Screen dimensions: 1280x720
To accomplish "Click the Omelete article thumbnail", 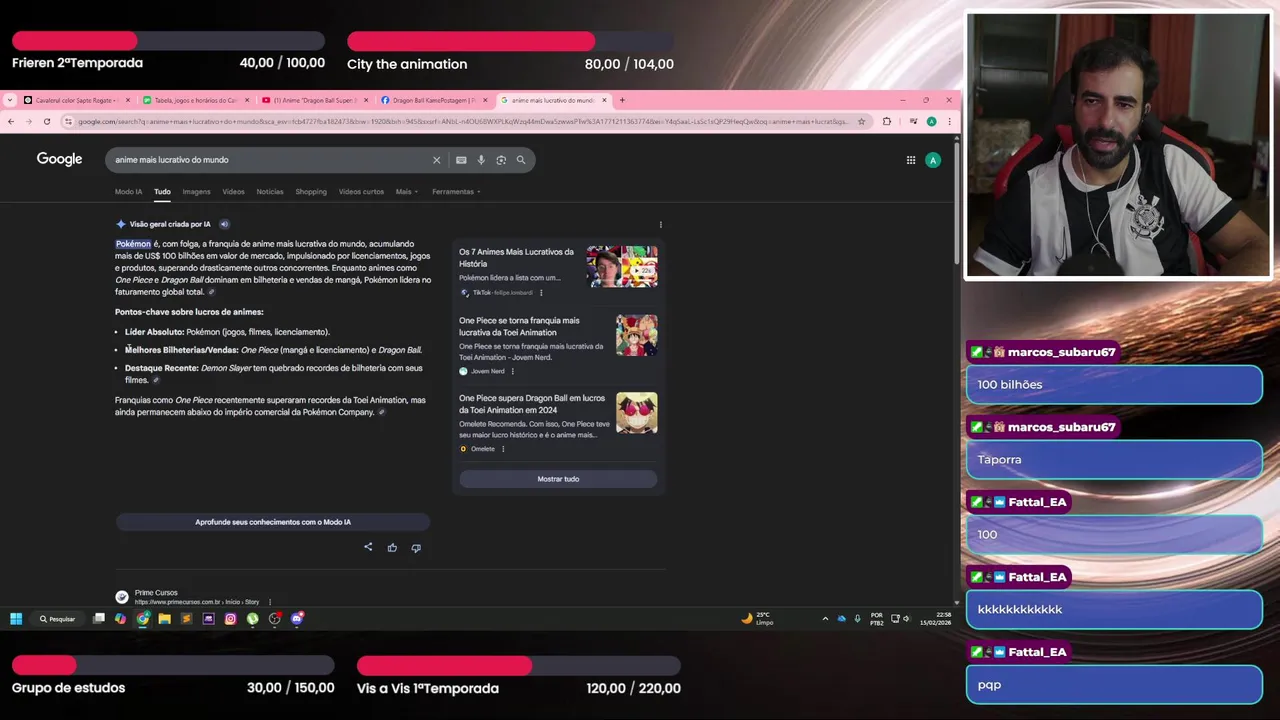I will coord(636,413).
